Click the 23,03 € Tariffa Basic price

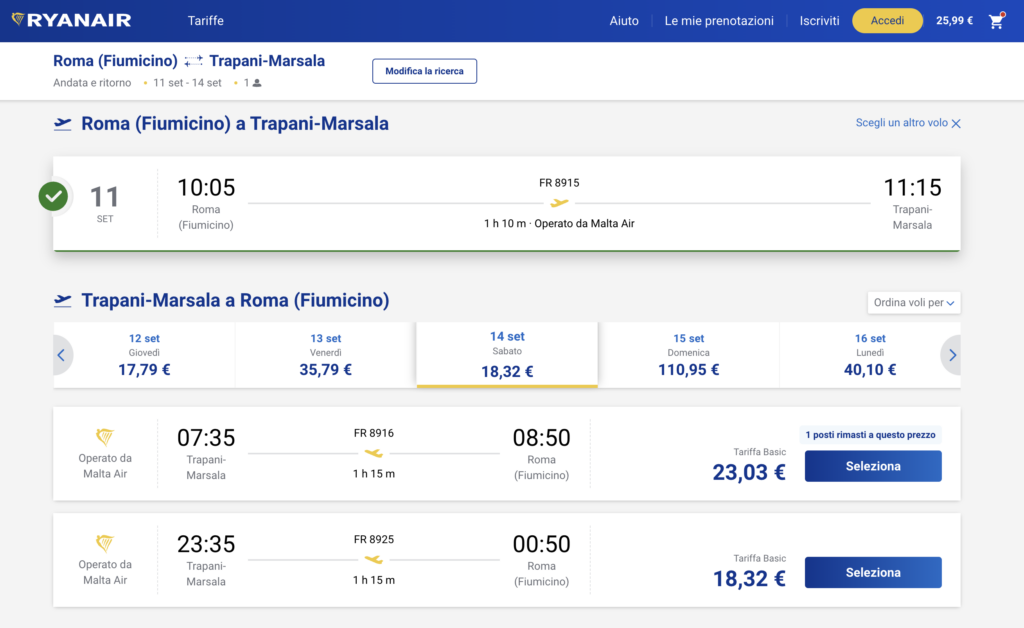click(x=748, y=471)
